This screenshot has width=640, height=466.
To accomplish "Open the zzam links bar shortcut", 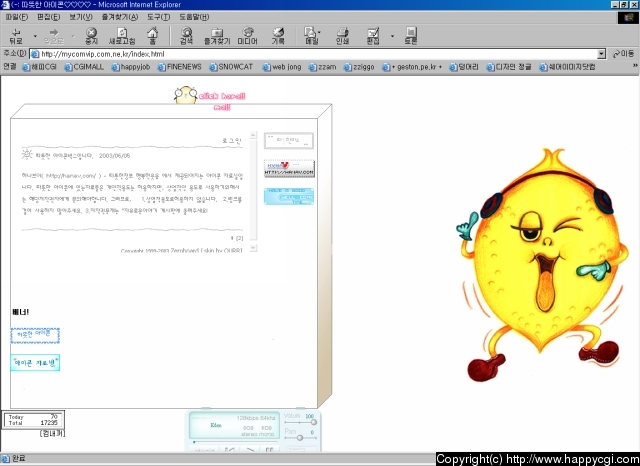I will (322, 67).
